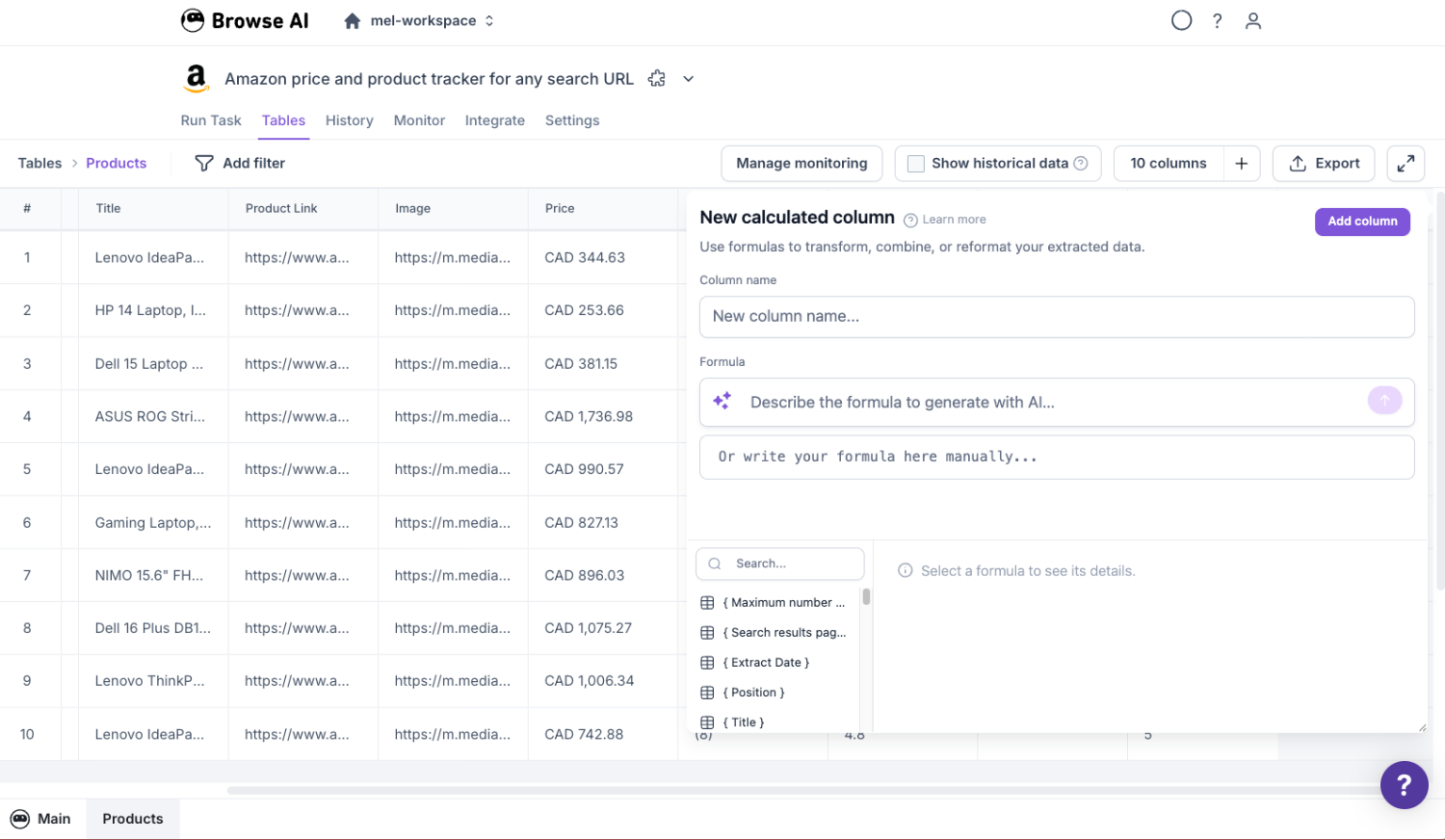
Task: Click the puzzle piece icon beside robot title
Action: (x=657, y=79)
